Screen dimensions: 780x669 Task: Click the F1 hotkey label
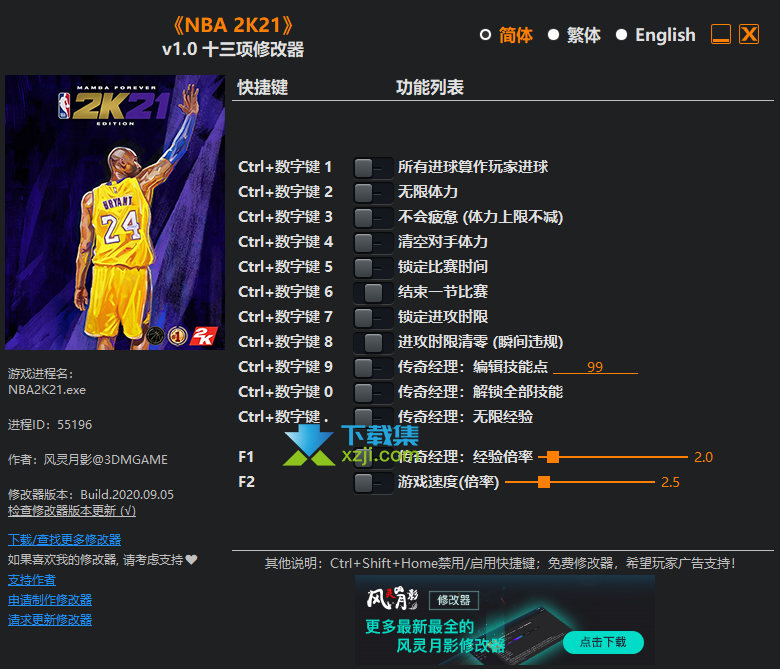[x=246, y=457]
